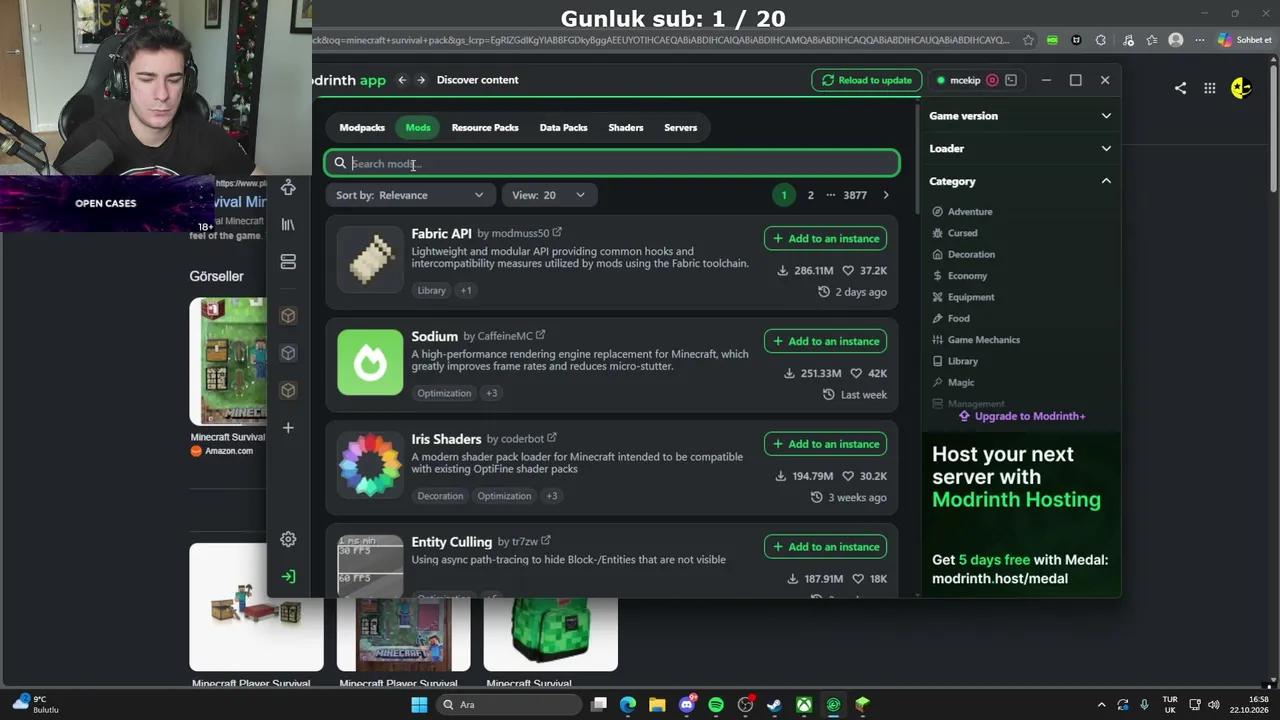The height and width of the screenshot is (720, 1280).
Task: Switch to the Resource Packs tab
Action: (x=485, y=128)
